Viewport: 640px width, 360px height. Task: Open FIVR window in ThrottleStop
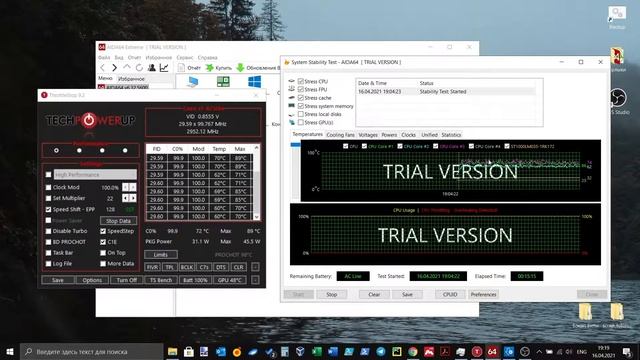point(152,267)
